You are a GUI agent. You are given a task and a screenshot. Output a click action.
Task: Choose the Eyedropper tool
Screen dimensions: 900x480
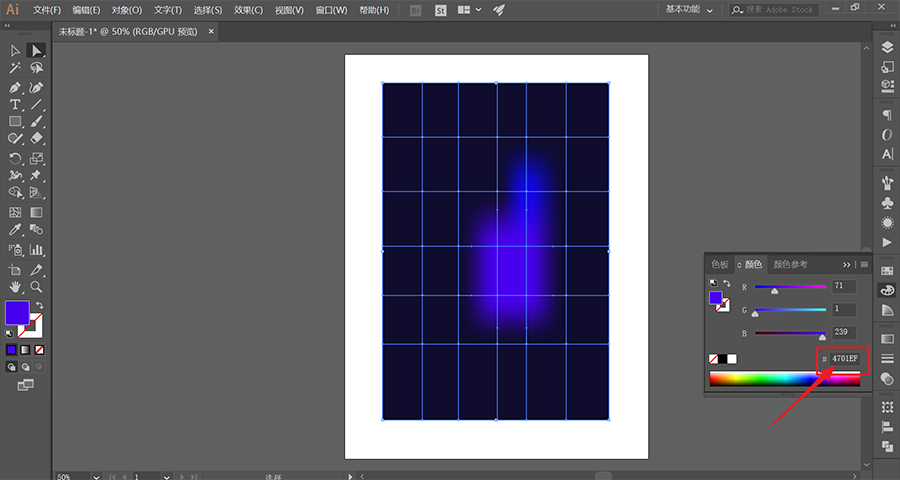click(16, 231)
